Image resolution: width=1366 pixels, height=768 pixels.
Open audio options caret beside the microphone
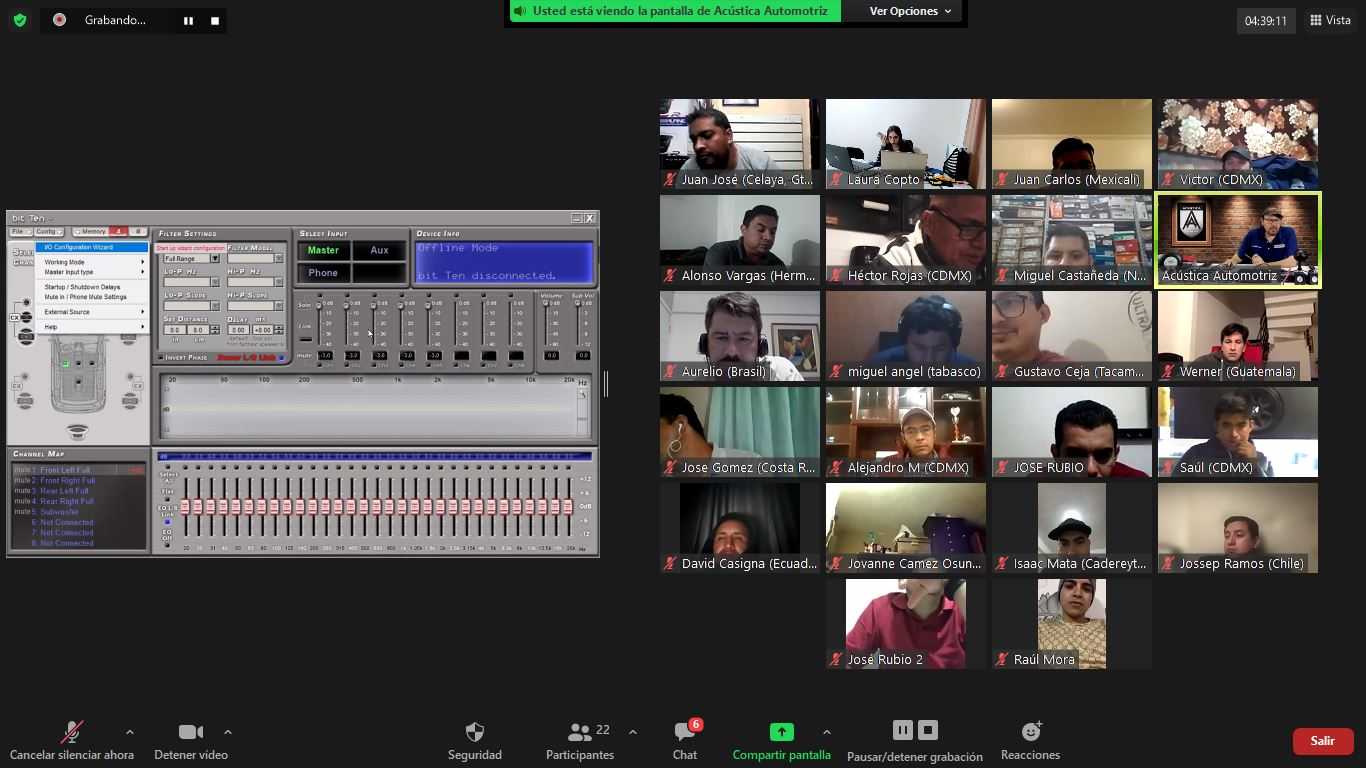129,732
